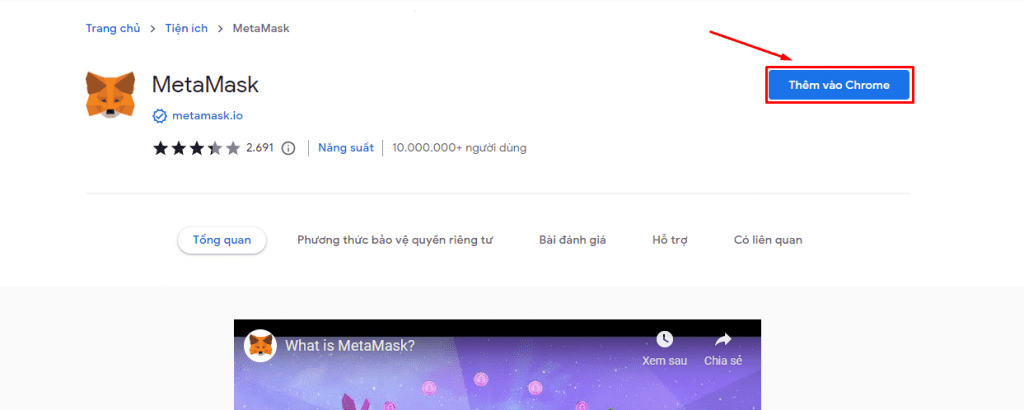
Task: Click MetaMask in the breadcrumb
Action: click(x=261, y=29)
